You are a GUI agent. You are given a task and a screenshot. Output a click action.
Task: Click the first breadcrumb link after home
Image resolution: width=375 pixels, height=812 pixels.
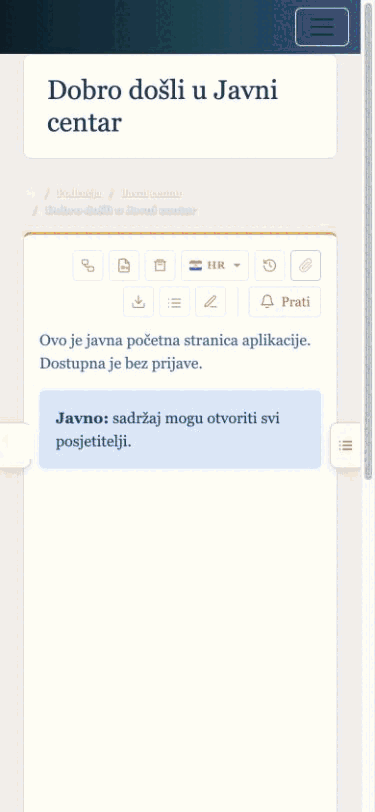79,194
